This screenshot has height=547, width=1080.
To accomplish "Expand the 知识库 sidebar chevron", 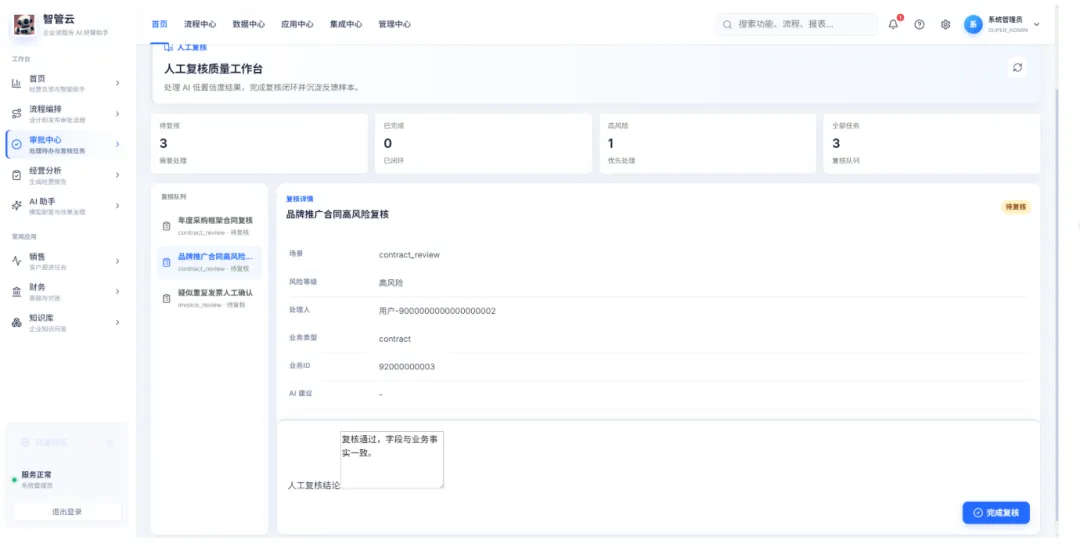I will 117,322.
